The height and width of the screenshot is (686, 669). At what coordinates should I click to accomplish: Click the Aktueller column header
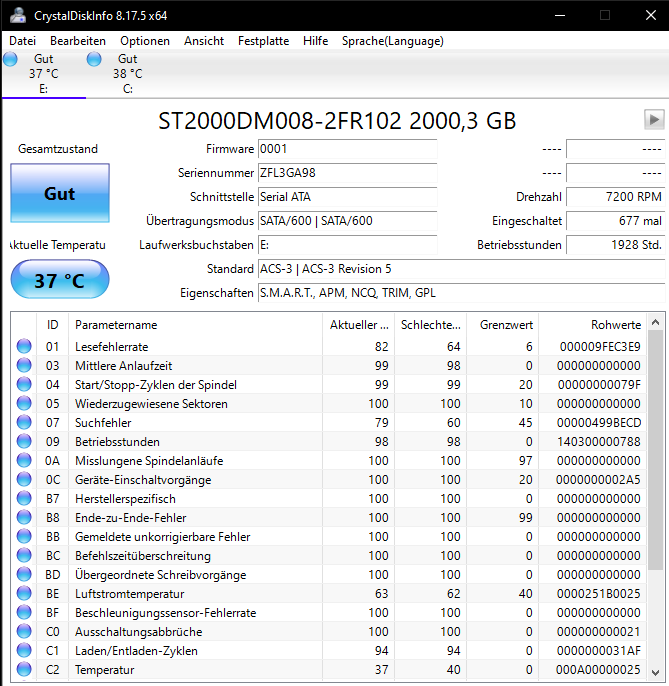[359, 325]
